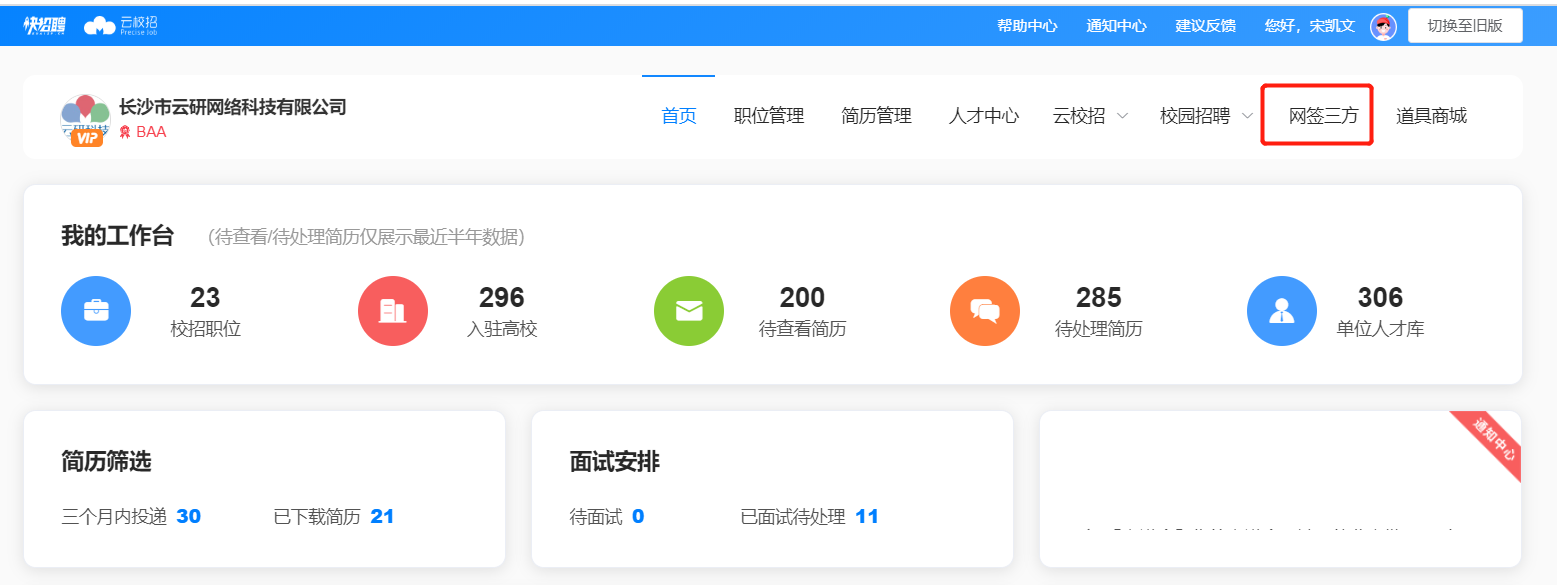The width and height of the screenshot is (1557, 585).
Task: Select the building icon beside 入驻高校
Action: (392, 311)
